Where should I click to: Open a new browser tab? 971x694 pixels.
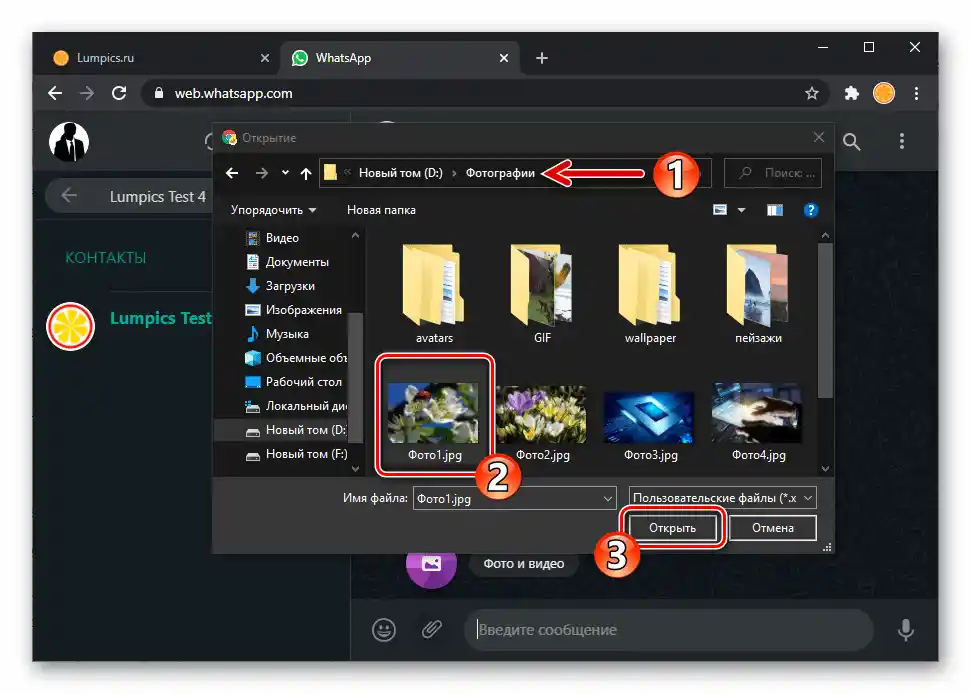coord(542,58)
